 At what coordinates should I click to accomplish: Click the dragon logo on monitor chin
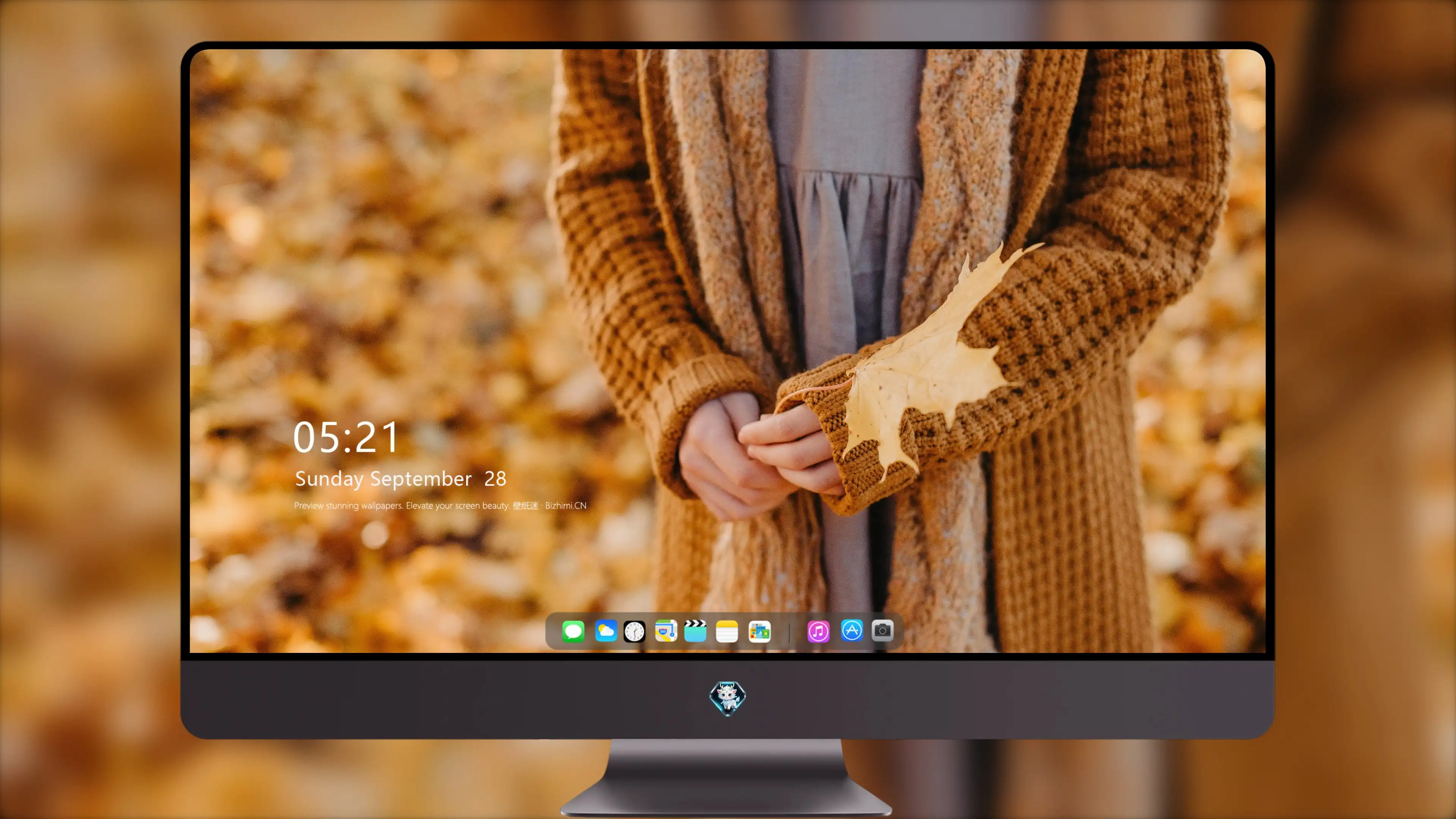pyautogui.click(x=728, y=698)
